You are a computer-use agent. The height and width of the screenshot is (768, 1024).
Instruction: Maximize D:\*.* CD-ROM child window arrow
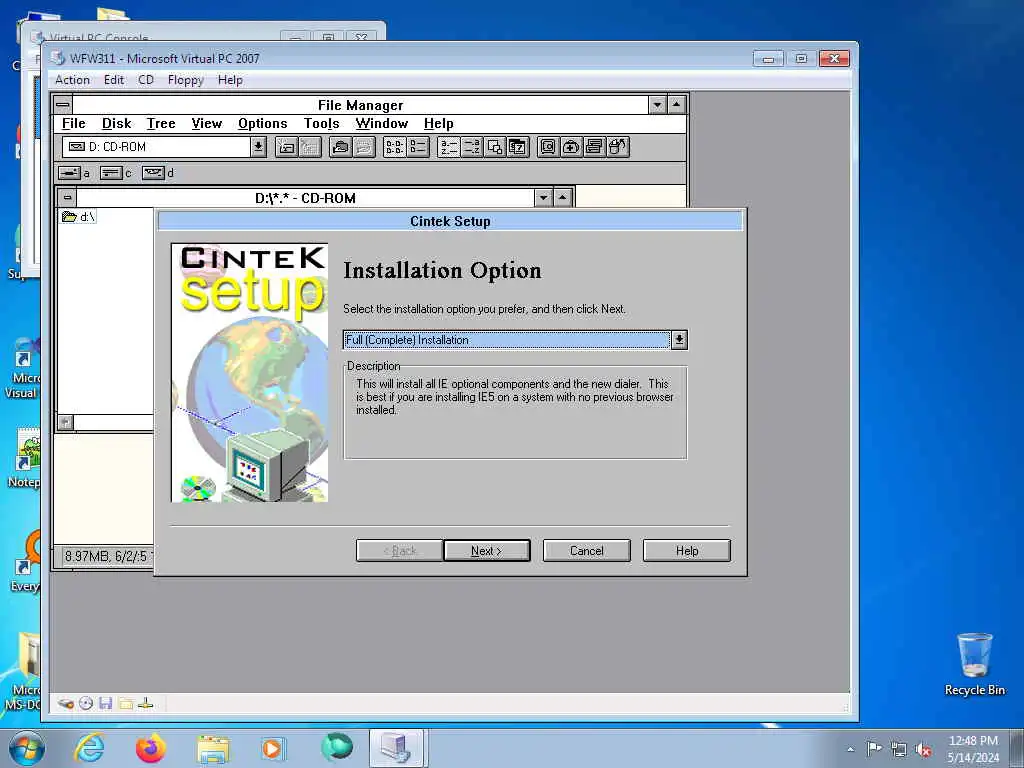click(563, 197)
